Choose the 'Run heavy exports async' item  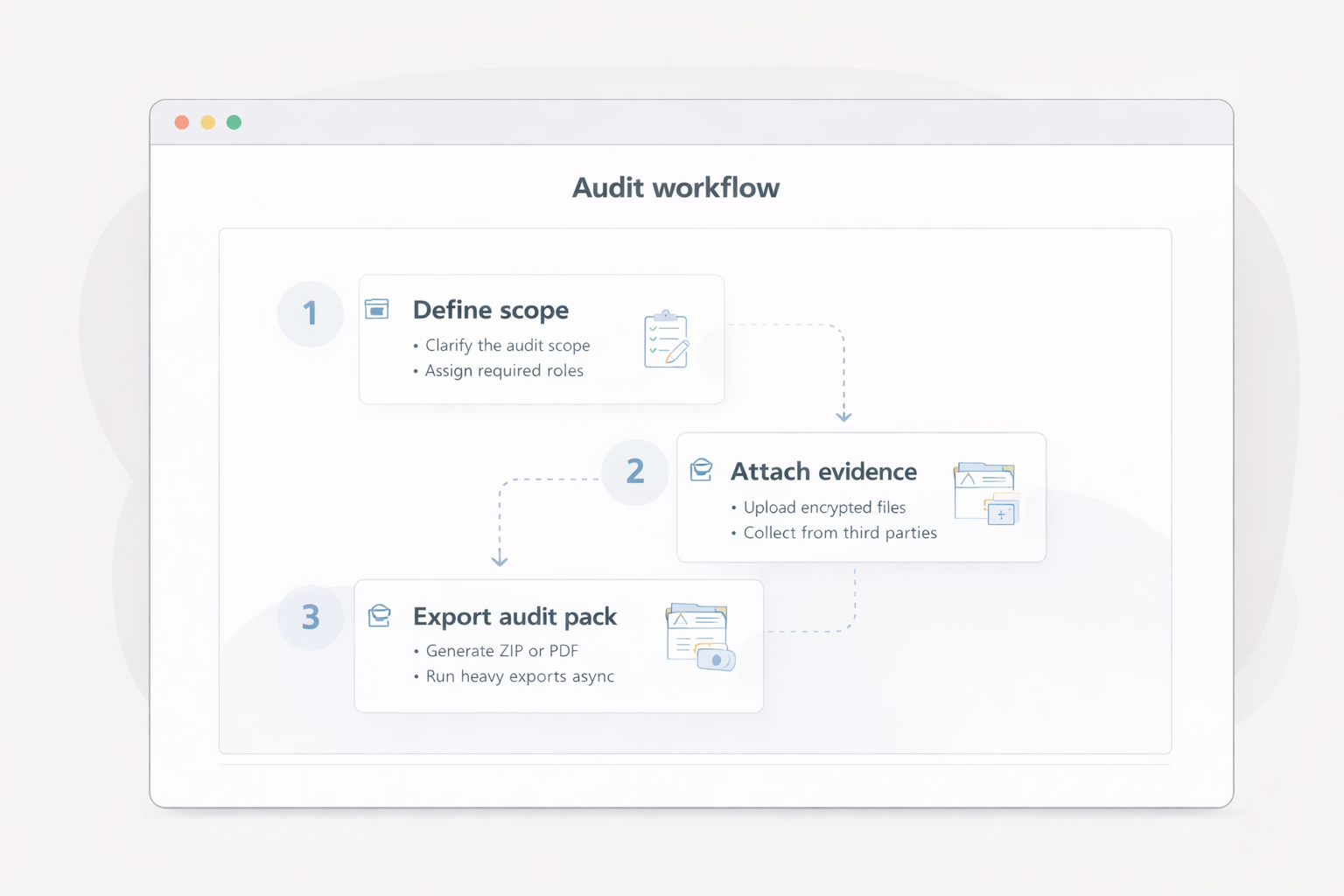click(519, 676)
